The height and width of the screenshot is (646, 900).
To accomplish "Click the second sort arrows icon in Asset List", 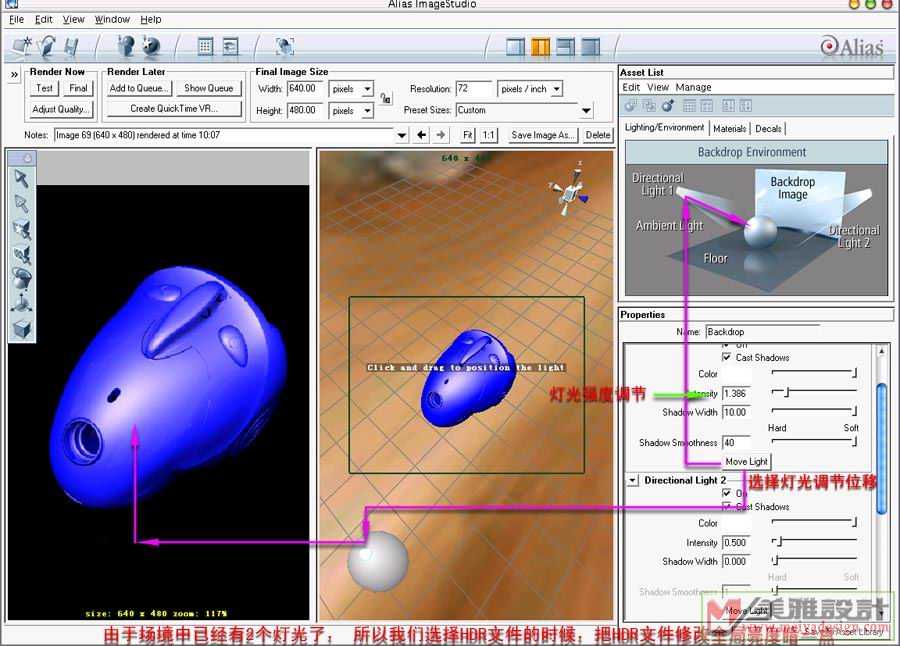I will (745, 106).
